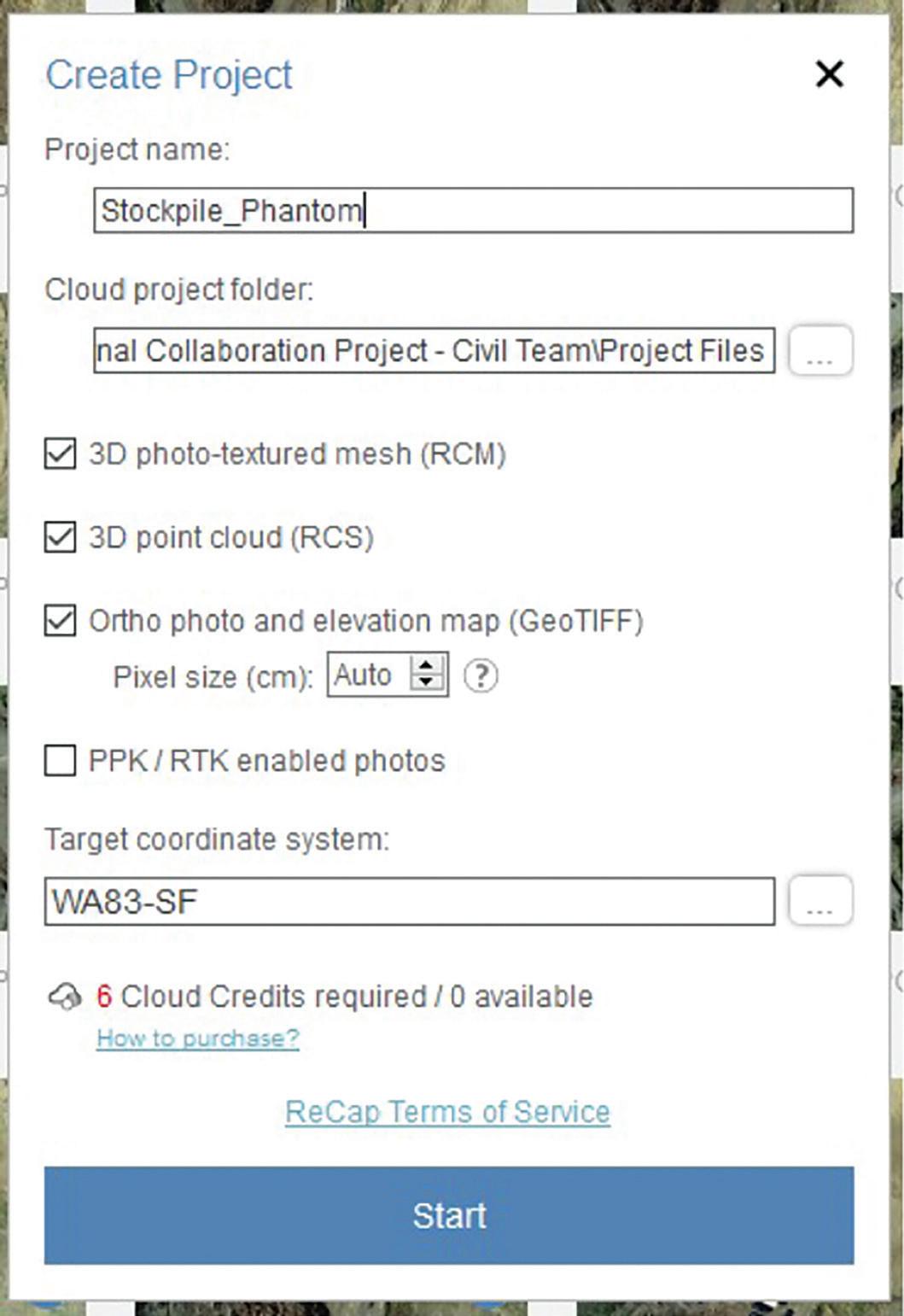
Task: Click the Pixel size Auto value box
Action: tap(369, 676)
